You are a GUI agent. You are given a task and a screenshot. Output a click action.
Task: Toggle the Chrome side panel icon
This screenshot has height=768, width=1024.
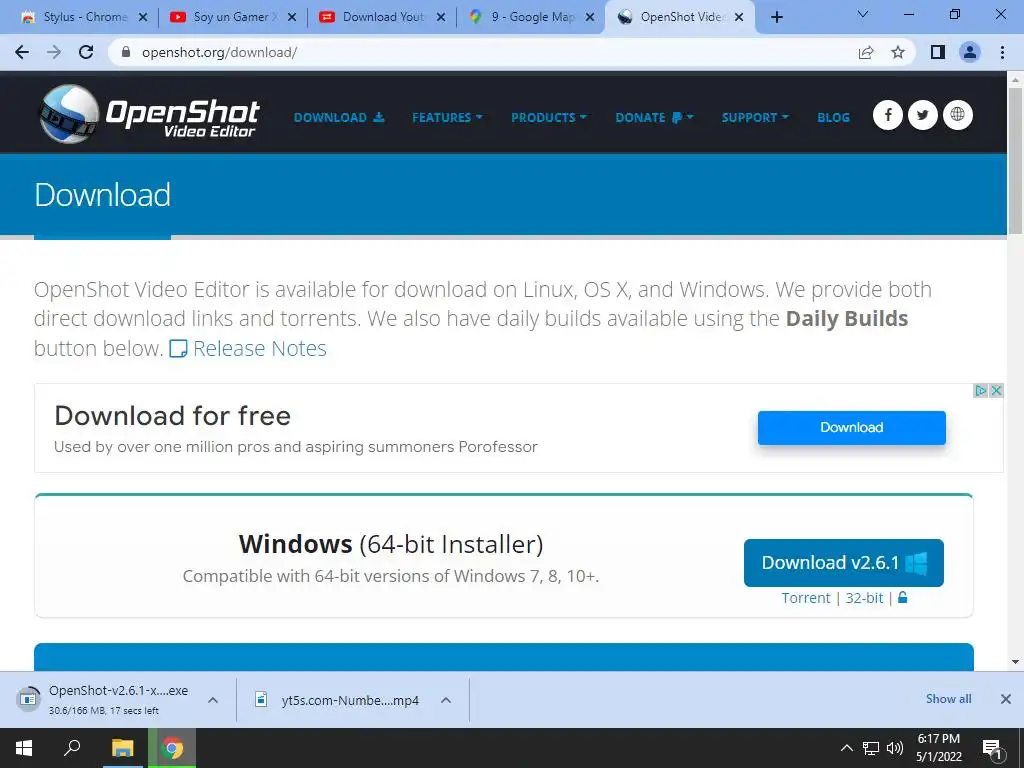click(938, 52)
